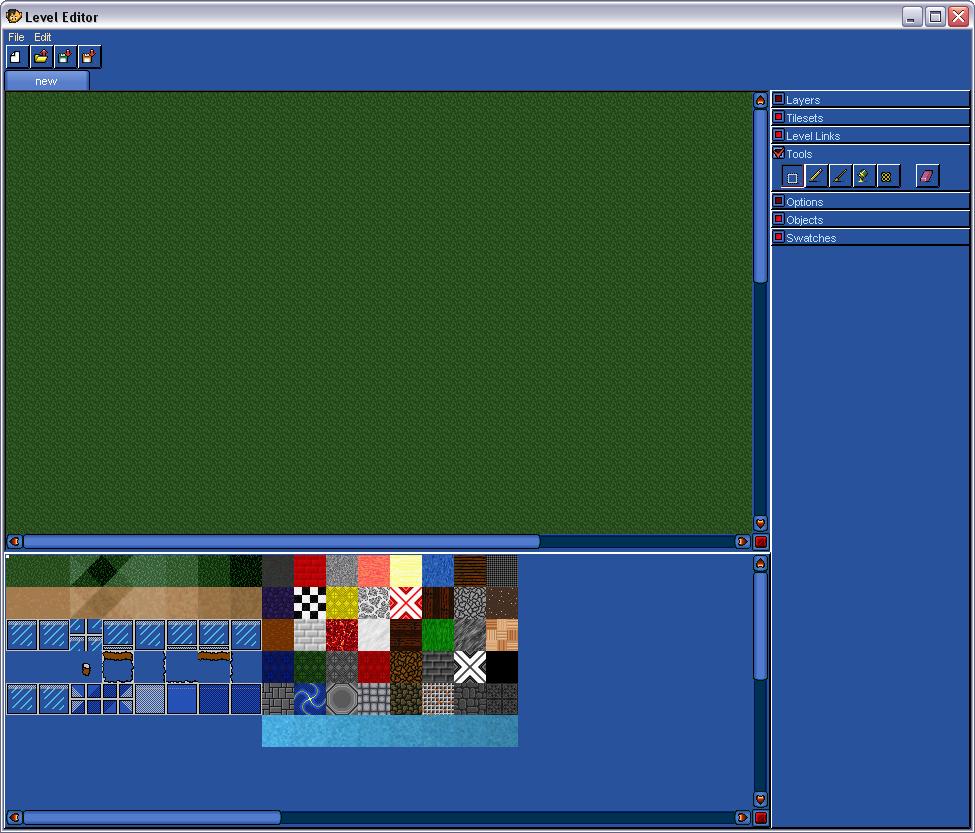Switch to the 'new' level tab

(x=47, y=81)
